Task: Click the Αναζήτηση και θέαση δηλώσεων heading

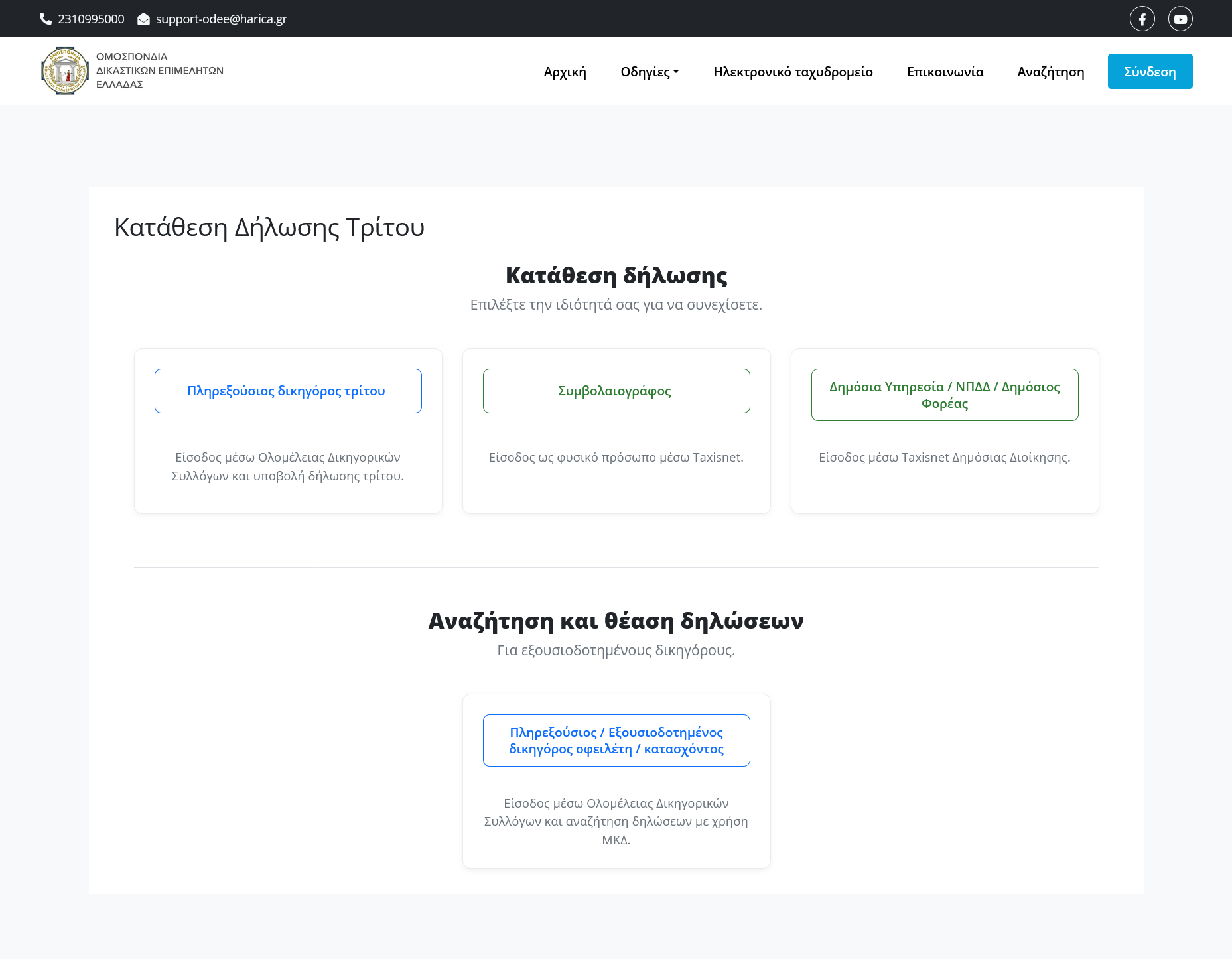Action: (616, 620)
